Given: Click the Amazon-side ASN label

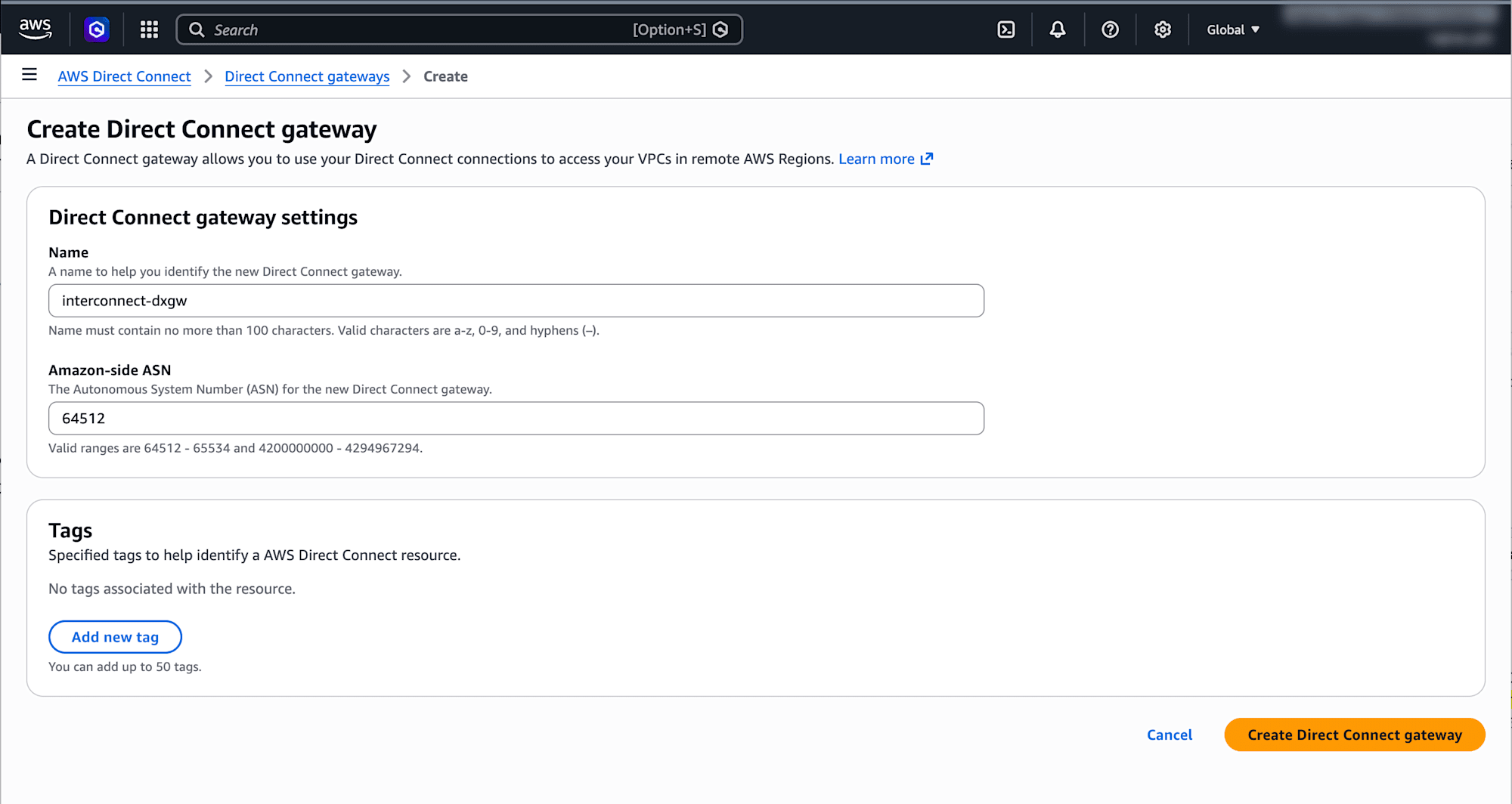Looking at the screenshot, I should pyautogui.click(x=110, y=370).
